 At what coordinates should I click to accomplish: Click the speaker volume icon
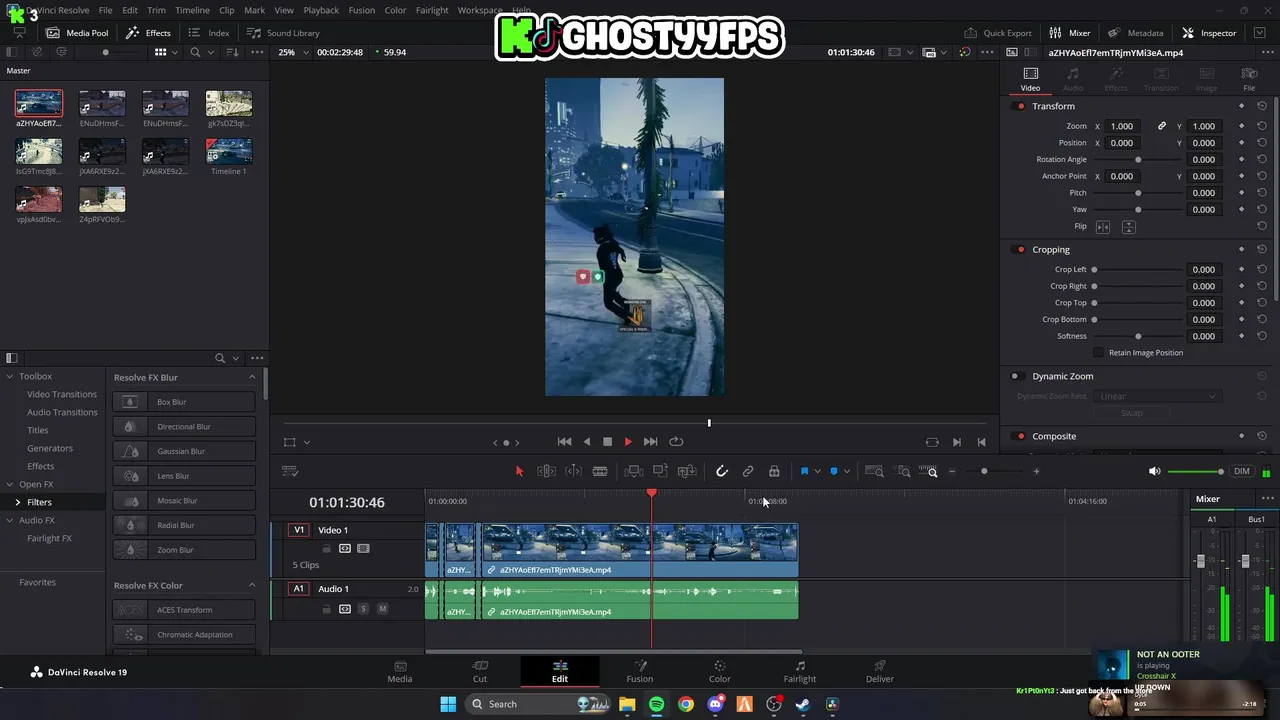1154,471
